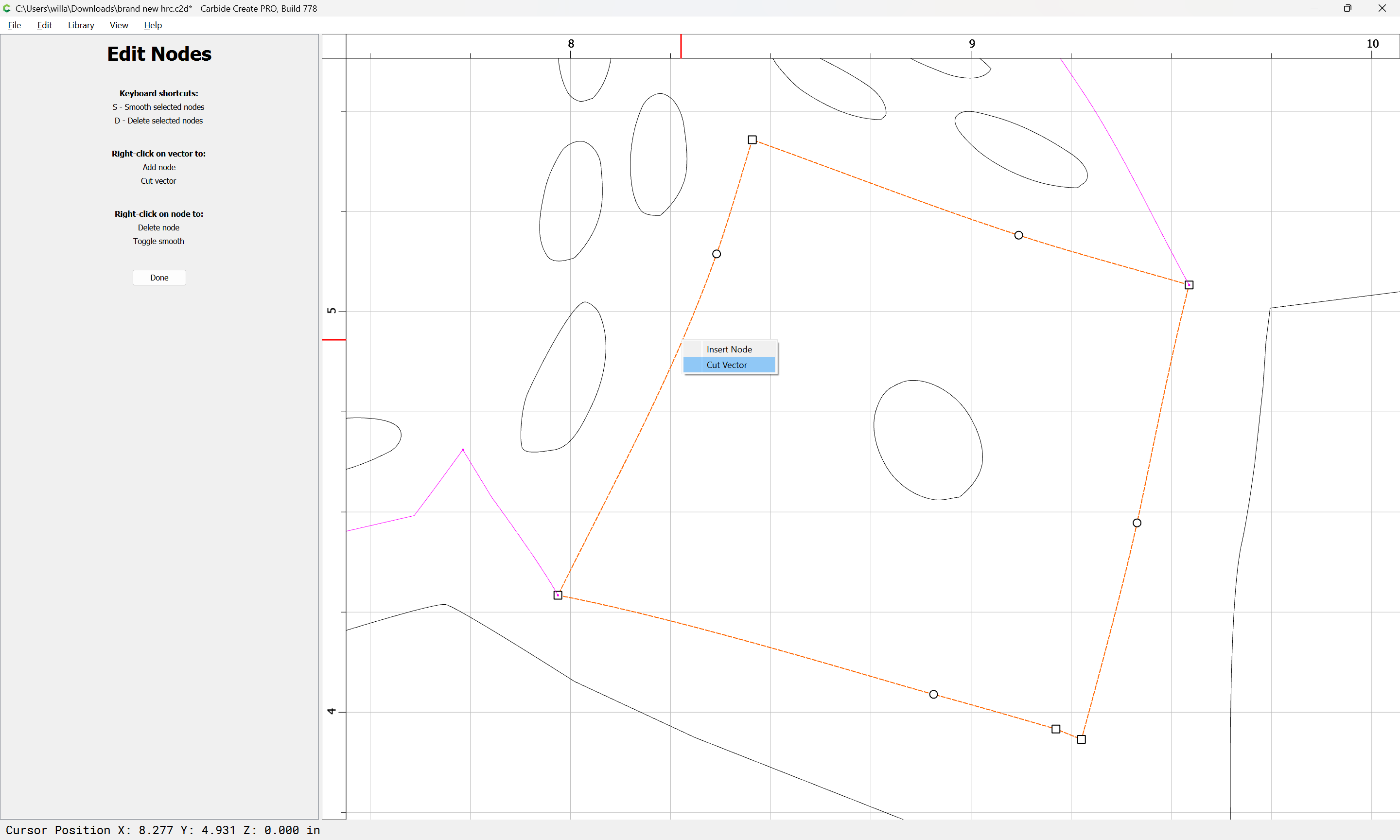
Task: Click the 'Cut vector' hint text in the panel
Action: tap(158, 181)
